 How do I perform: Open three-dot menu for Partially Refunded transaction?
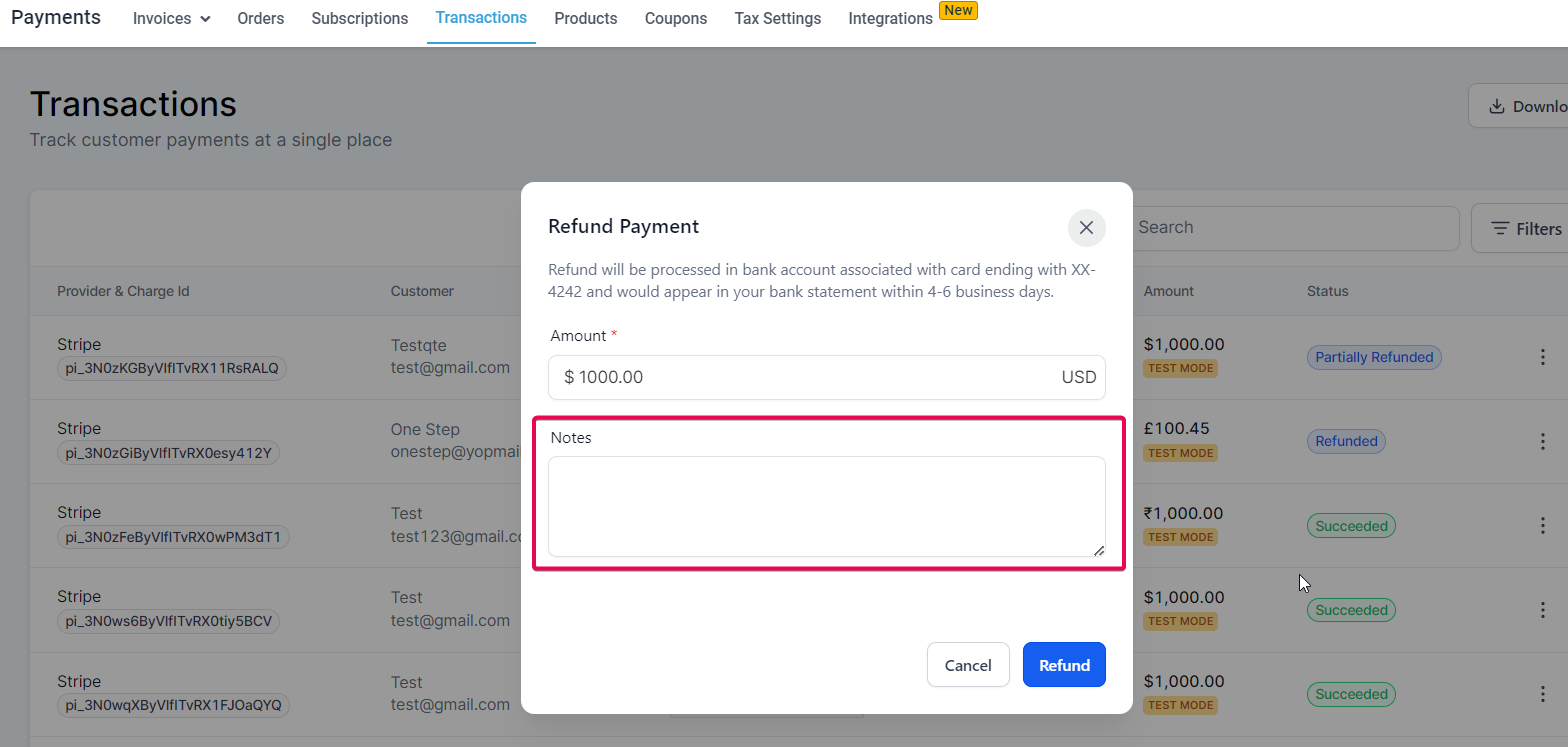coord(1542,357)
